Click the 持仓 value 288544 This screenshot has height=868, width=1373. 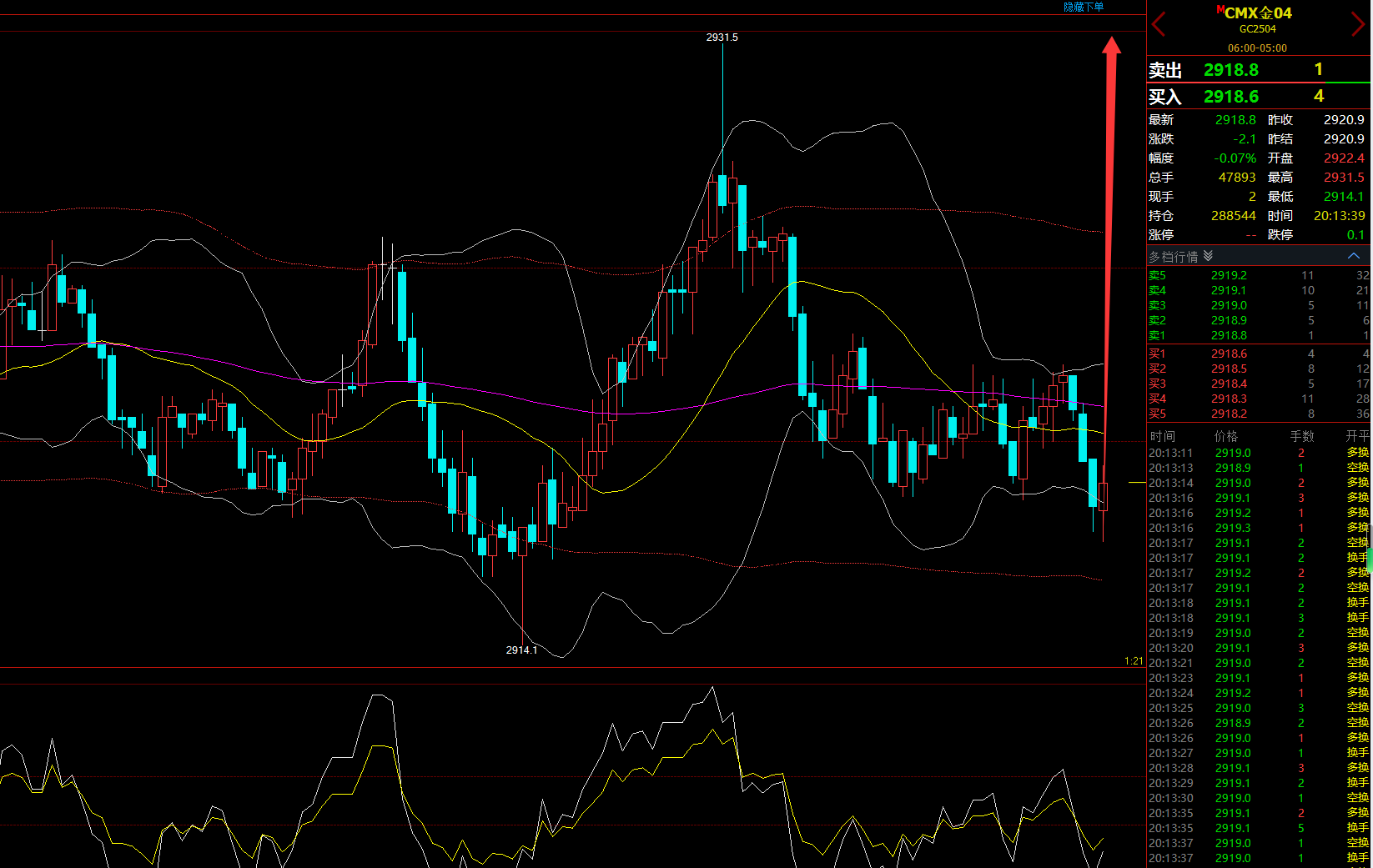(x=1234, y=216)
